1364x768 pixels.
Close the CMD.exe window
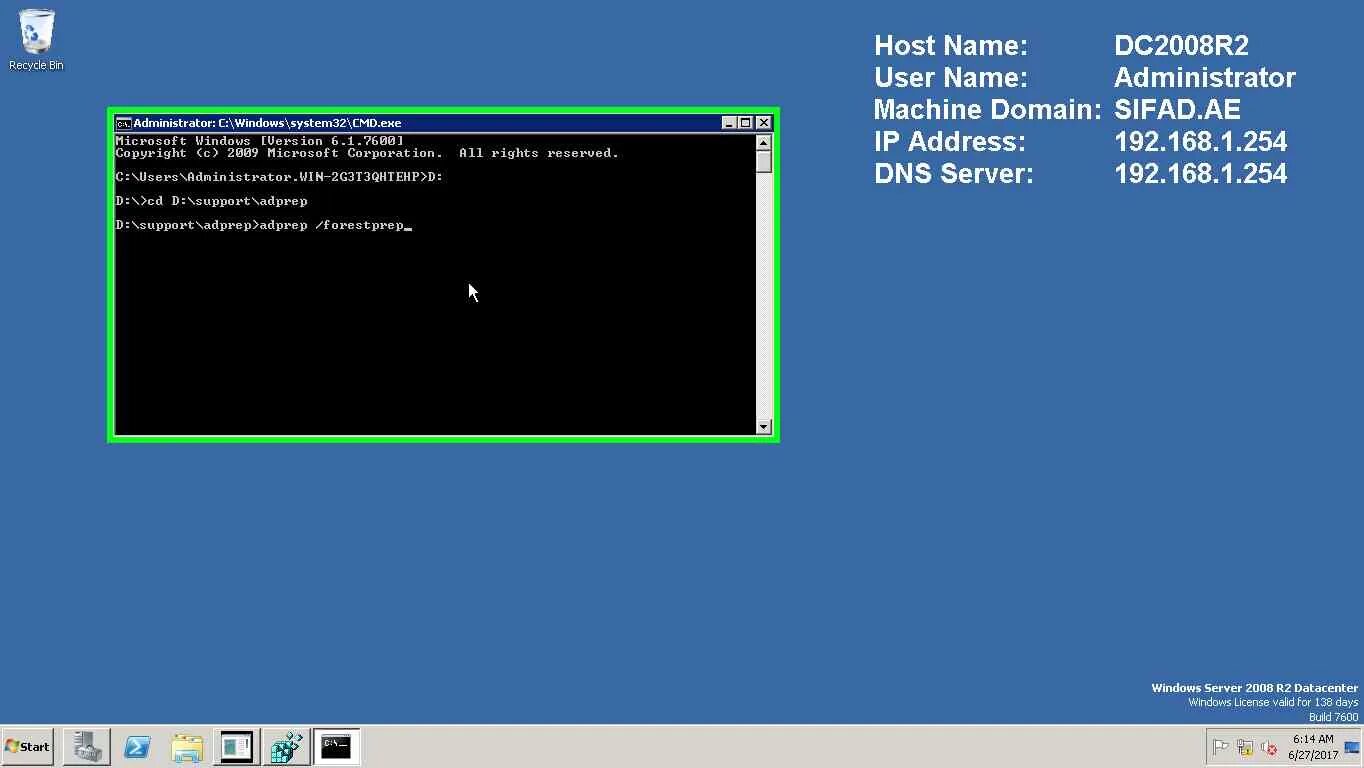tap(764, 123)
